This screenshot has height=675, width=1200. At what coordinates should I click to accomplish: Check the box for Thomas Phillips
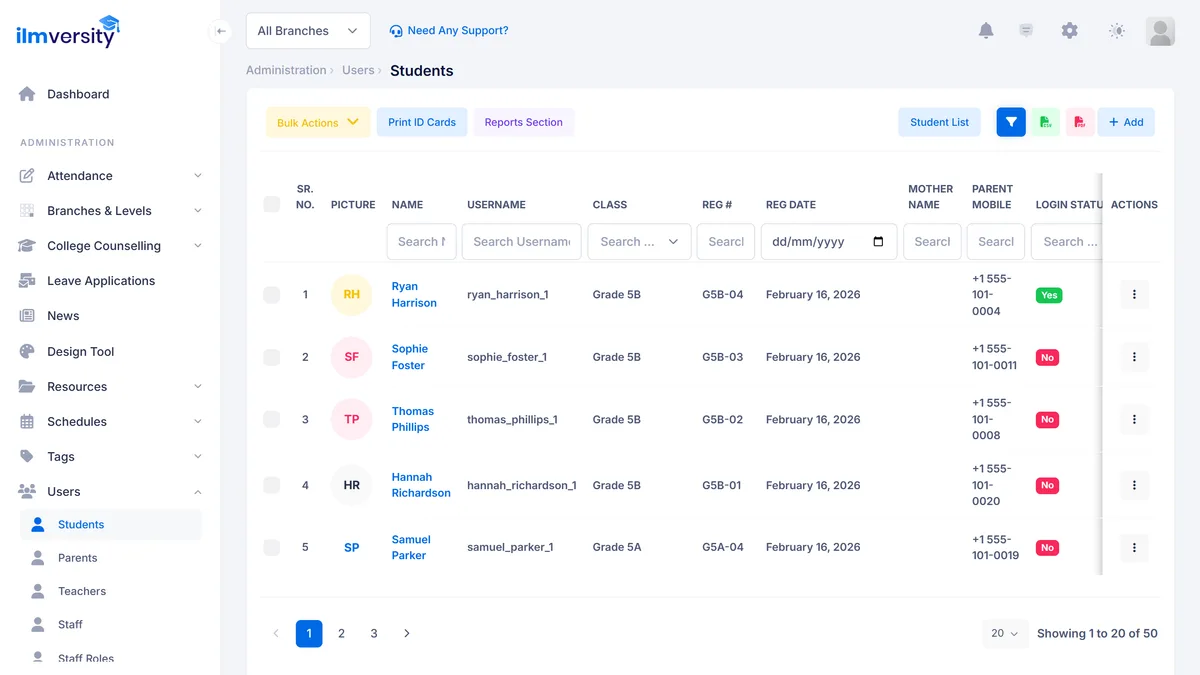272,420
